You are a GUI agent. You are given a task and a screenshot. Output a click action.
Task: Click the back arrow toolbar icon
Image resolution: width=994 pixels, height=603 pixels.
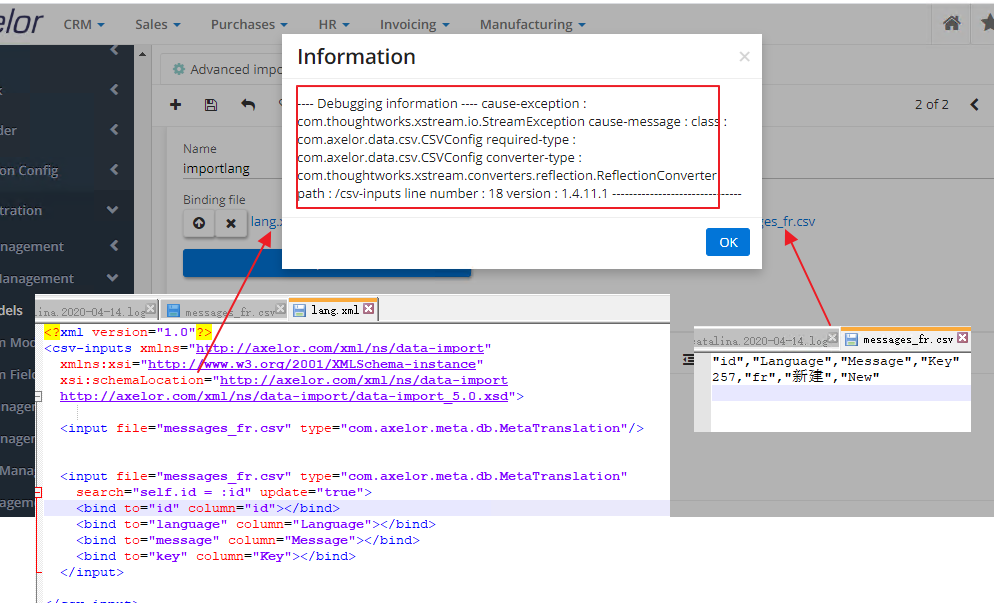[248, 105]
